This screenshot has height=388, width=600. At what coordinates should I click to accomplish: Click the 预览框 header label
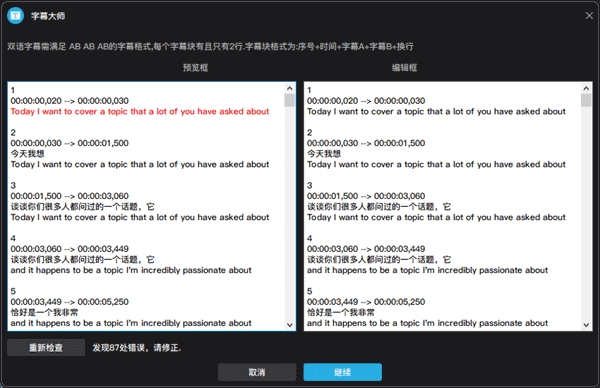(195, 68)
